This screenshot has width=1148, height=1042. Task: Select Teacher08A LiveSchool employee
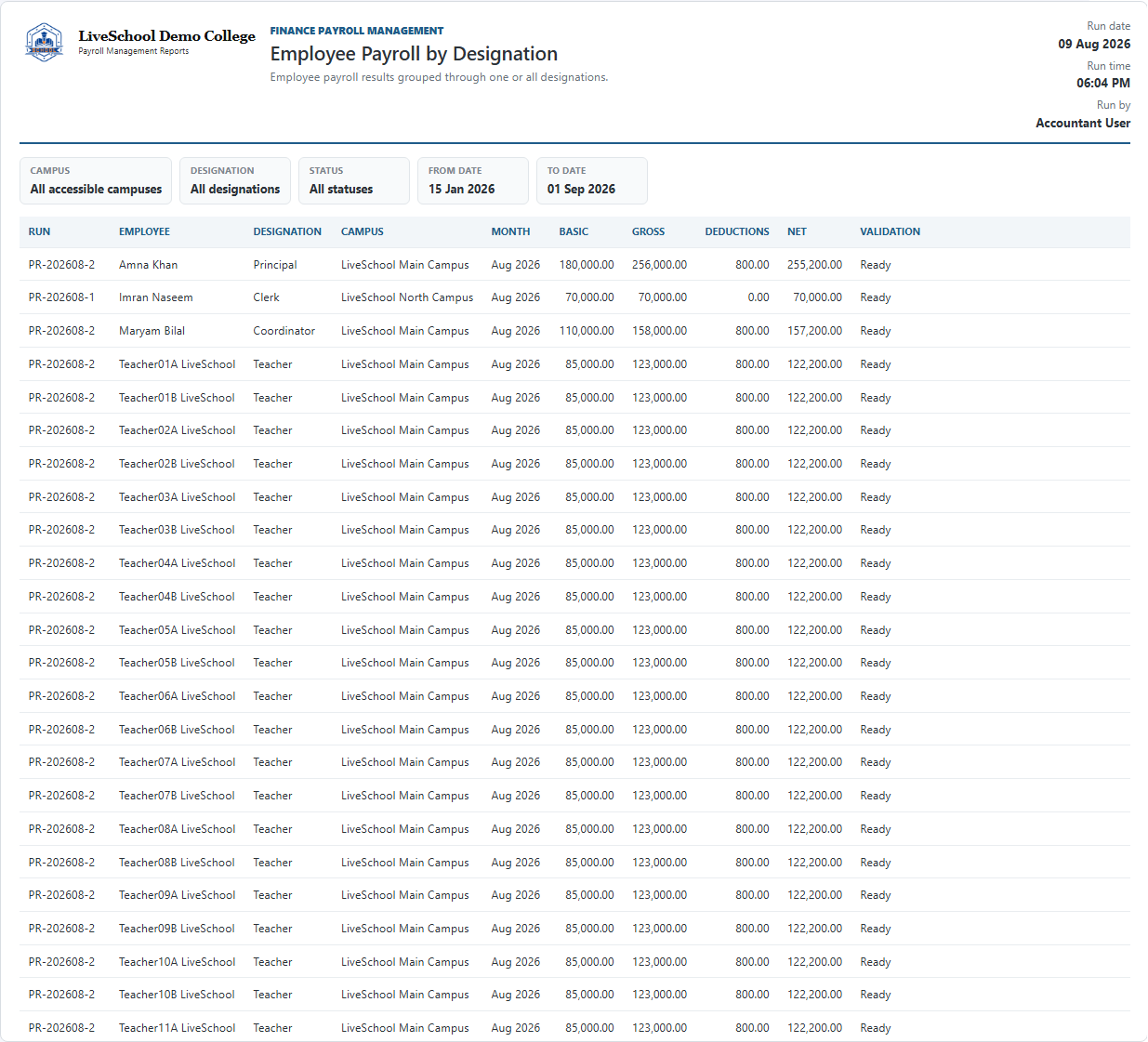click(177, 829)
